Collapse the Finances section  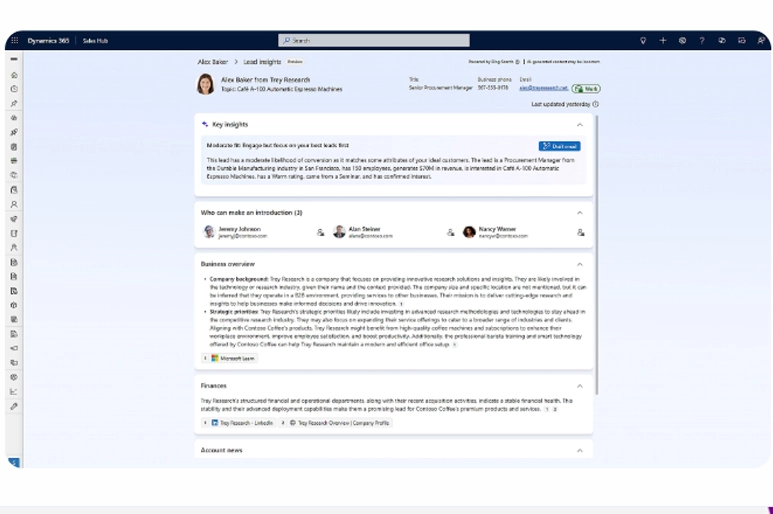[x=580, y=386]
